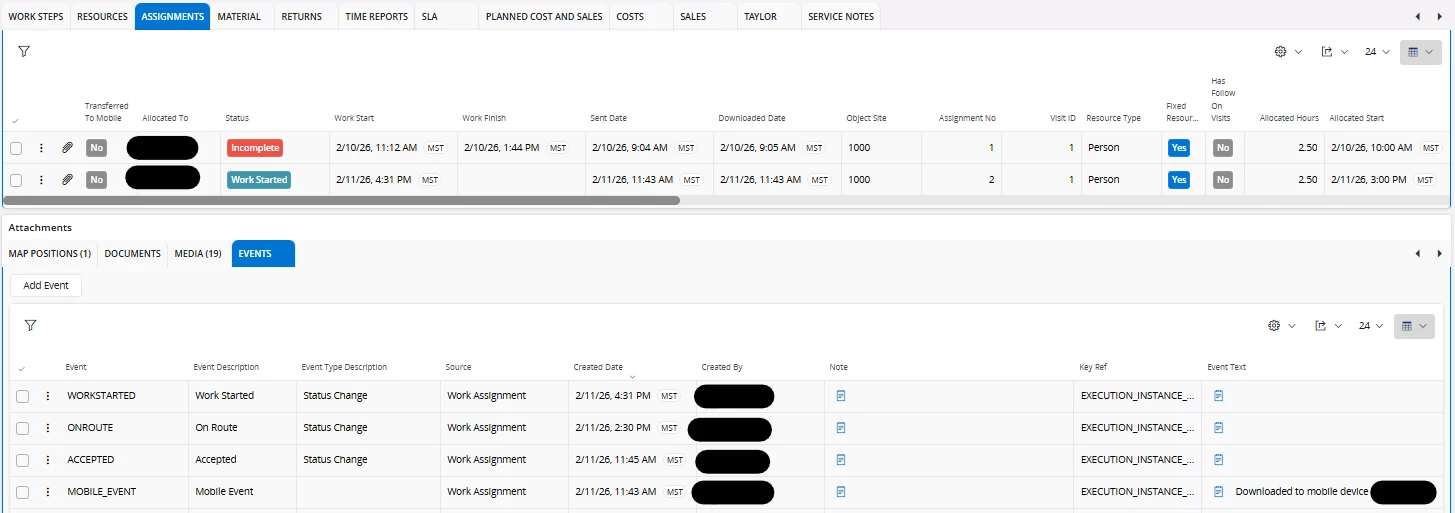Open the Time Reports tab

[376, 16]
